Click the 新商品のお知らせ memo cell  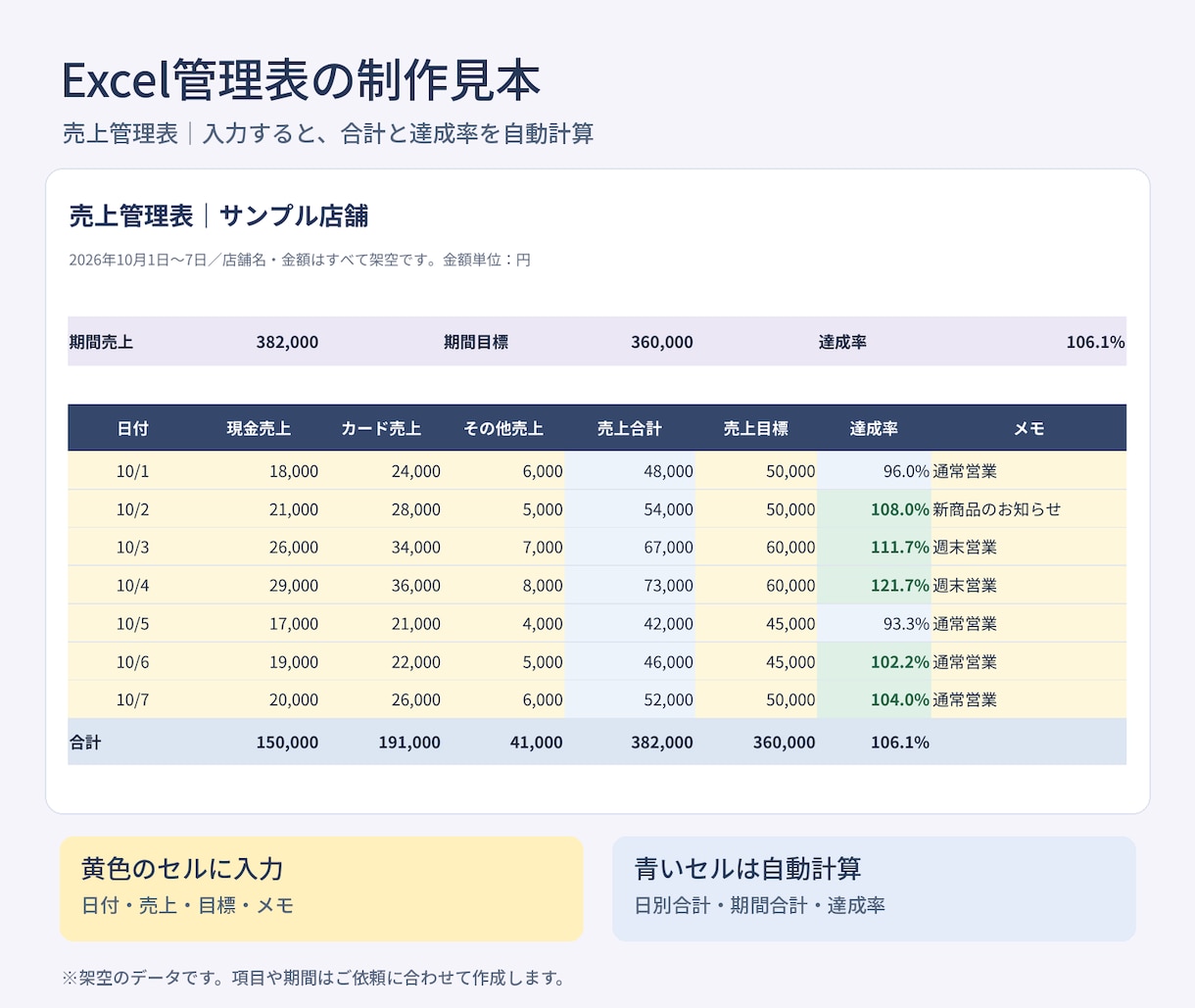point(1028,509)
